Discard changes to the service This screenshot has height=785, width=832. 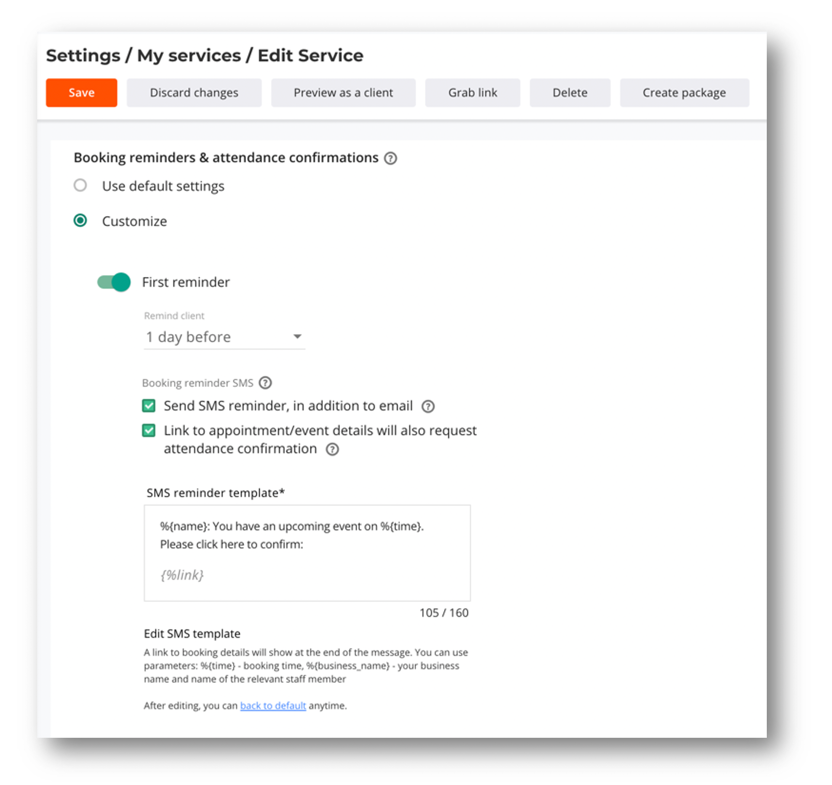pos(194,92)
